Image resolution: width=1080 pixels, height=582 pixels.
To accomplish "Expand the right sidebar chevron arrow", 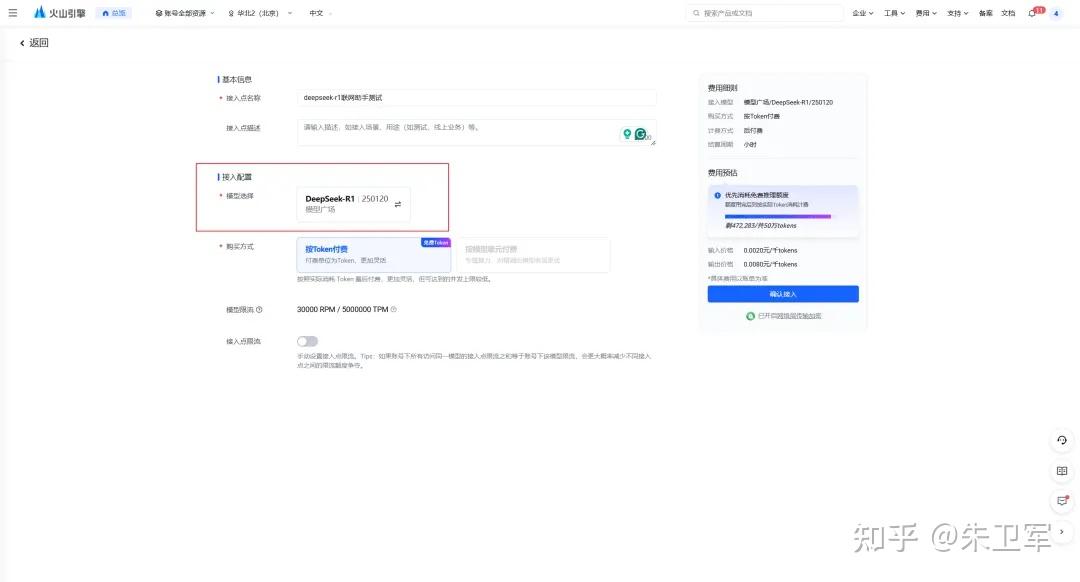I will [x=1062, y=532].
